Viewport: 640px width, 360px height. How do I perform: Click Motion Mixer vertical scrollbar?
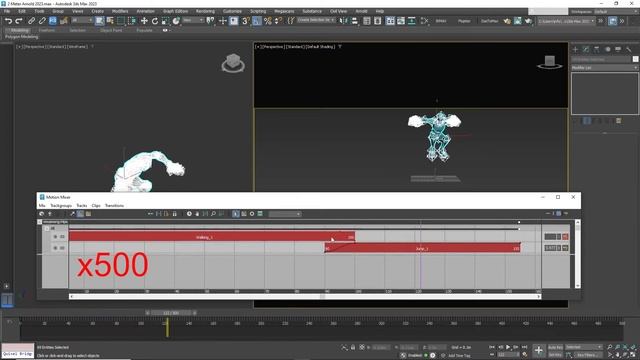point(578,254)
